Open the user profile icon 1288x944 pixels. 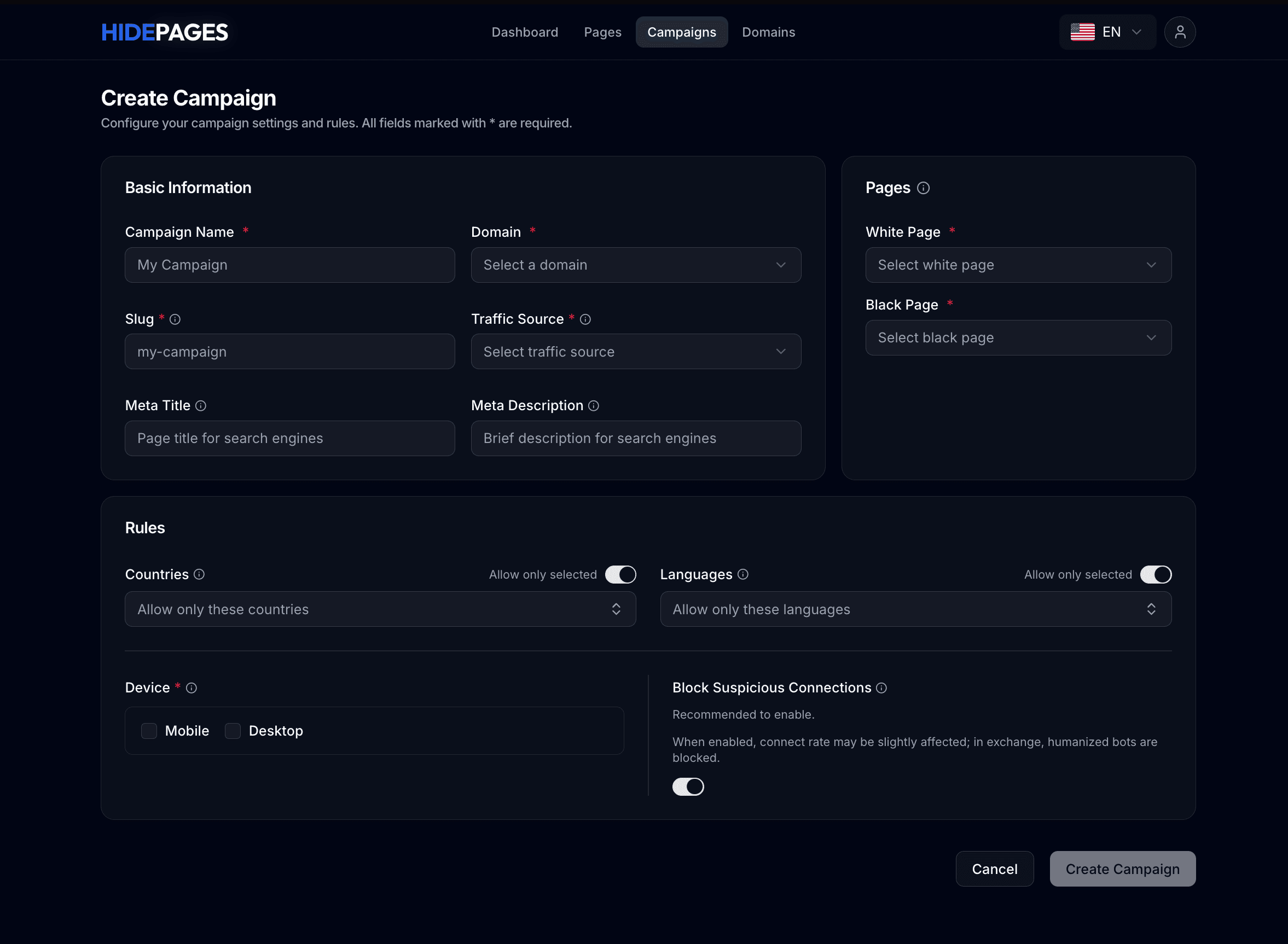(1180, 32)
